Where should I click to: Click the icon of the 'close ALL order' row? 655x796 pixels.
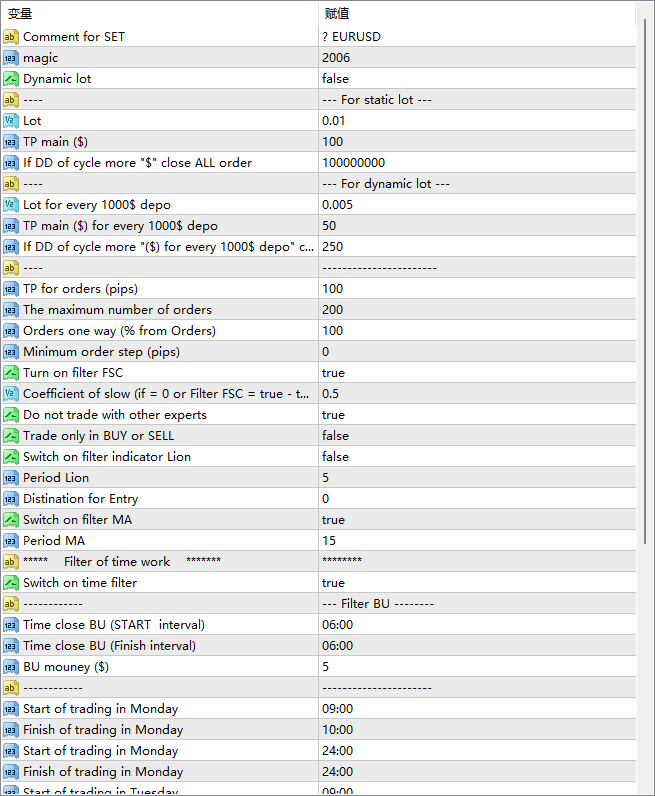(x=11, y=163)
